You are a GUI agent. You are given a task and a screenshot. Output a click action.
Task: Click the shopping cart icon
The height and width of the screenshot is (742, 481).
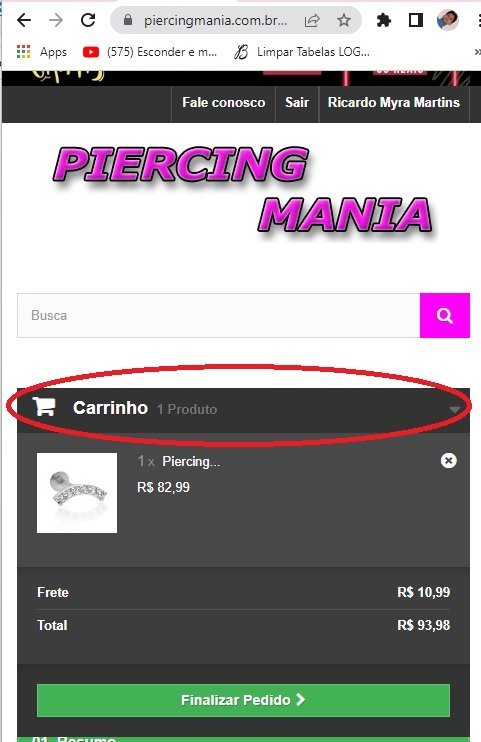click(x=44, y=406)
